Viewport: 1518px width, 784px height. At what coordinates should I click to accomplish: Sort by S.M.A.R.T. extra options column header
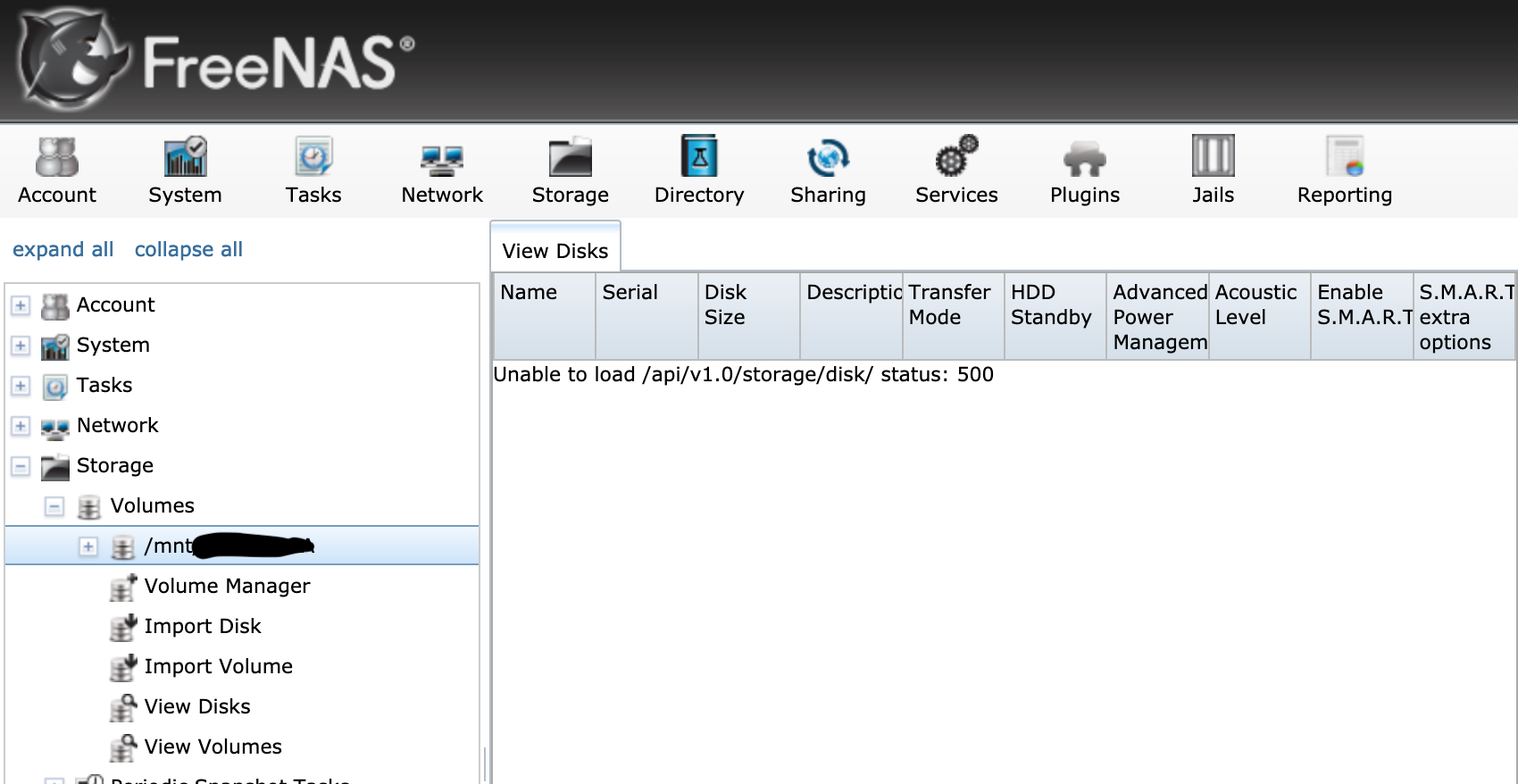coord(1464,316)
